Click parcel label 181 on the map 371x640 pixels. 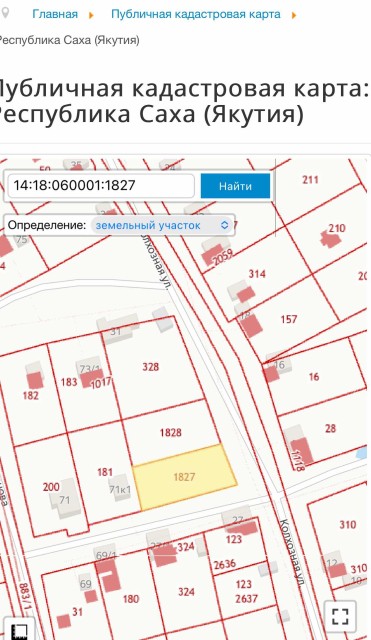coord(105,472)
